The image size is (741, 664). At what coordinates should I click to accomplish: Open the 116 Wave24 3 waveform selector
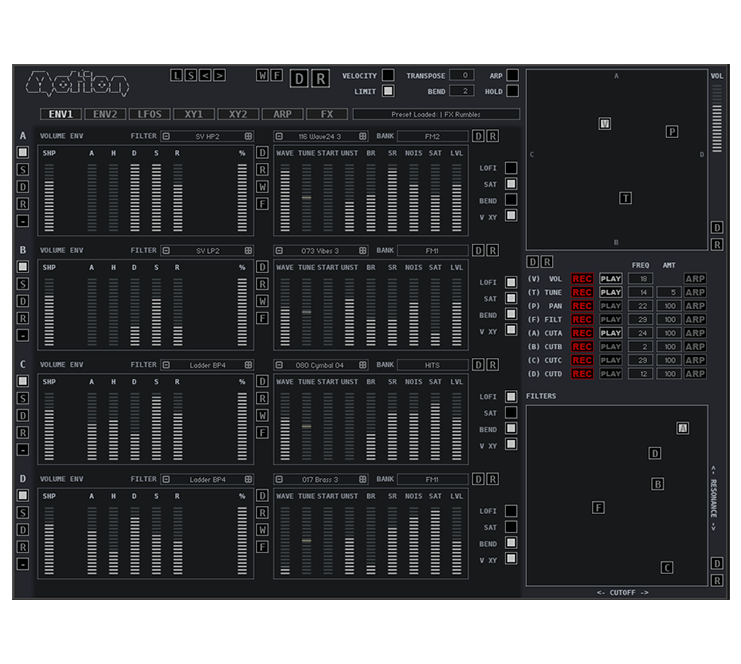pos(321,136)
